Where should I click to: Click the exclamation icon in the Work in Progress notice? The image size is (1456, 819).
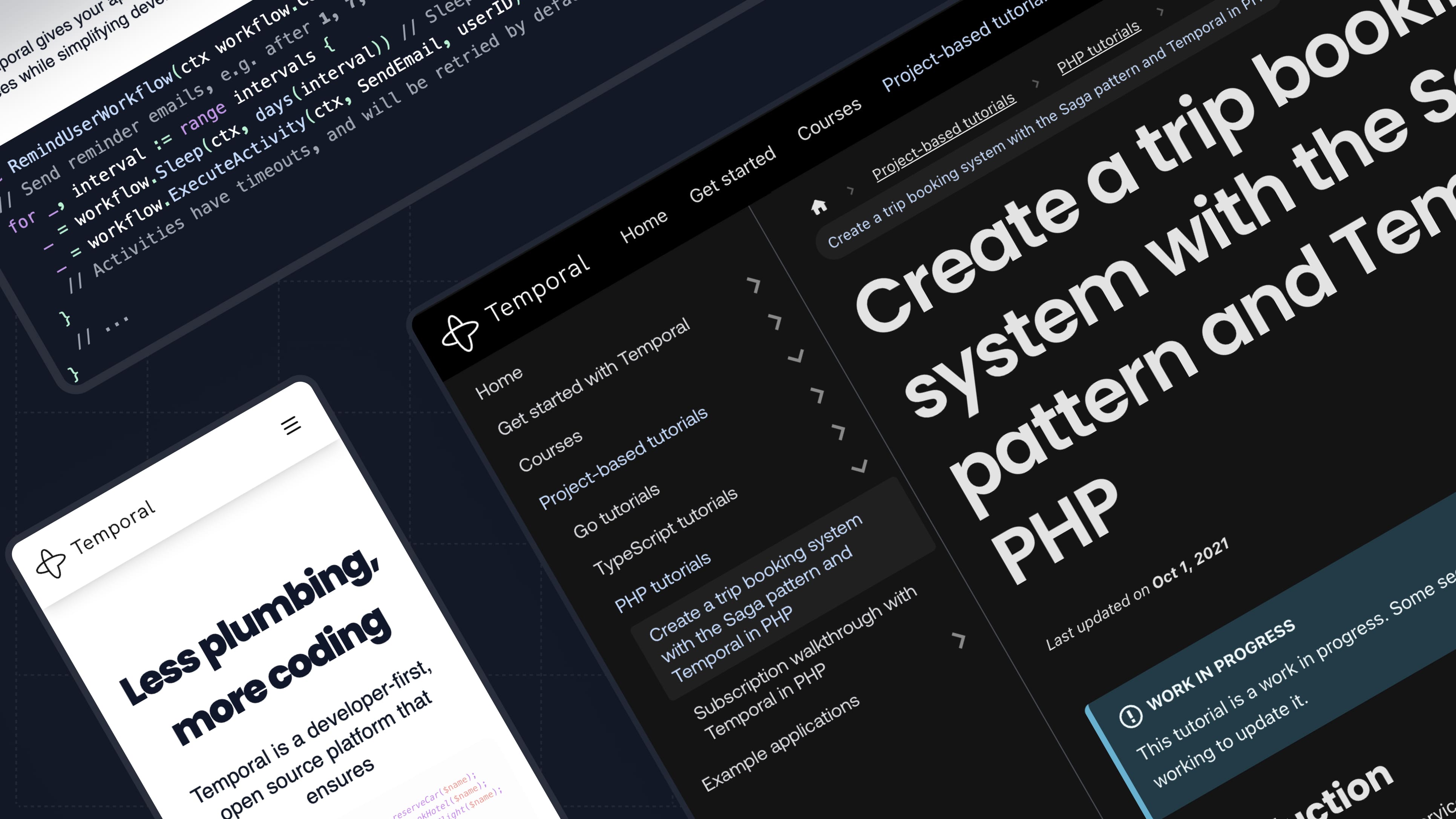coord(1130,716)
